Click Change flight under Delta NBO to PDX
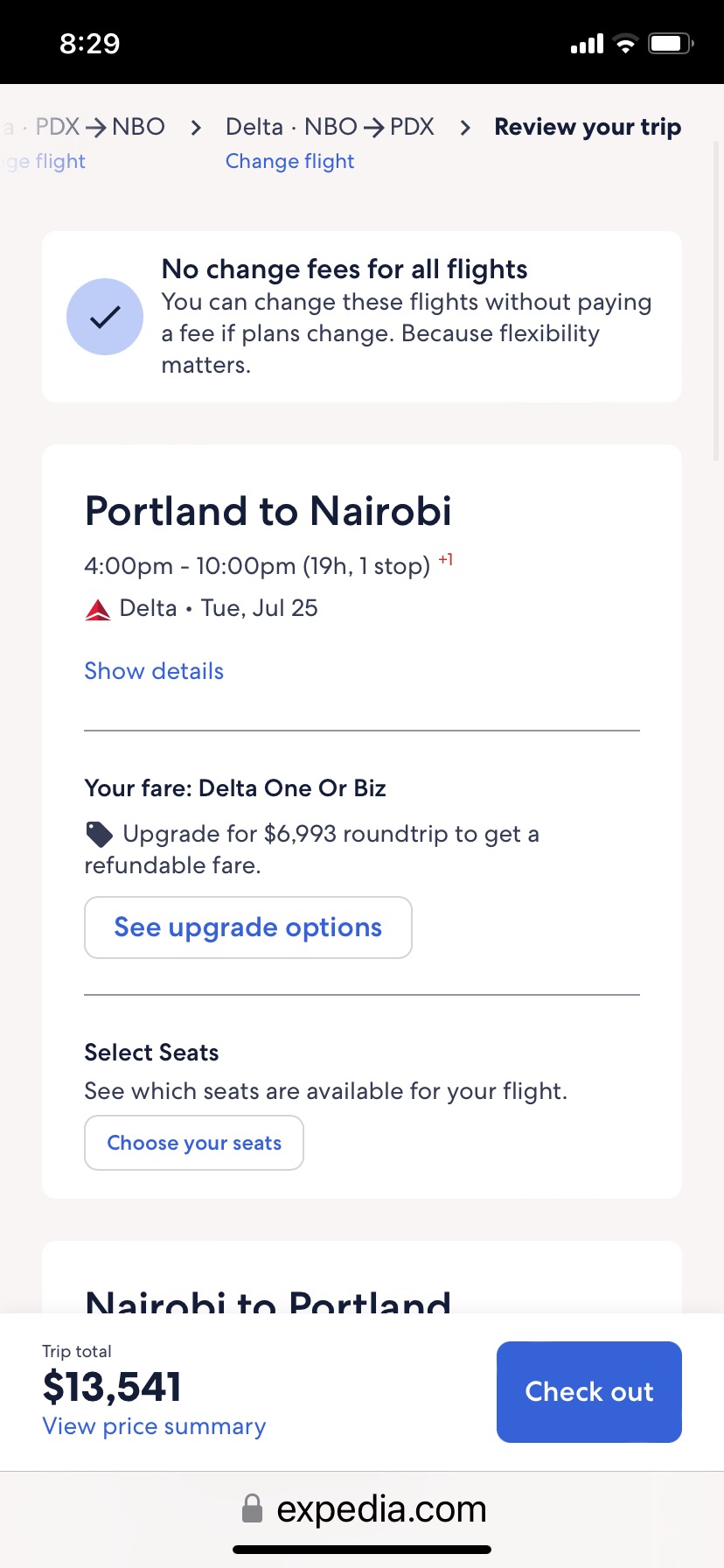This screenshot has height=1568, width=724. [x=289, y=162]
